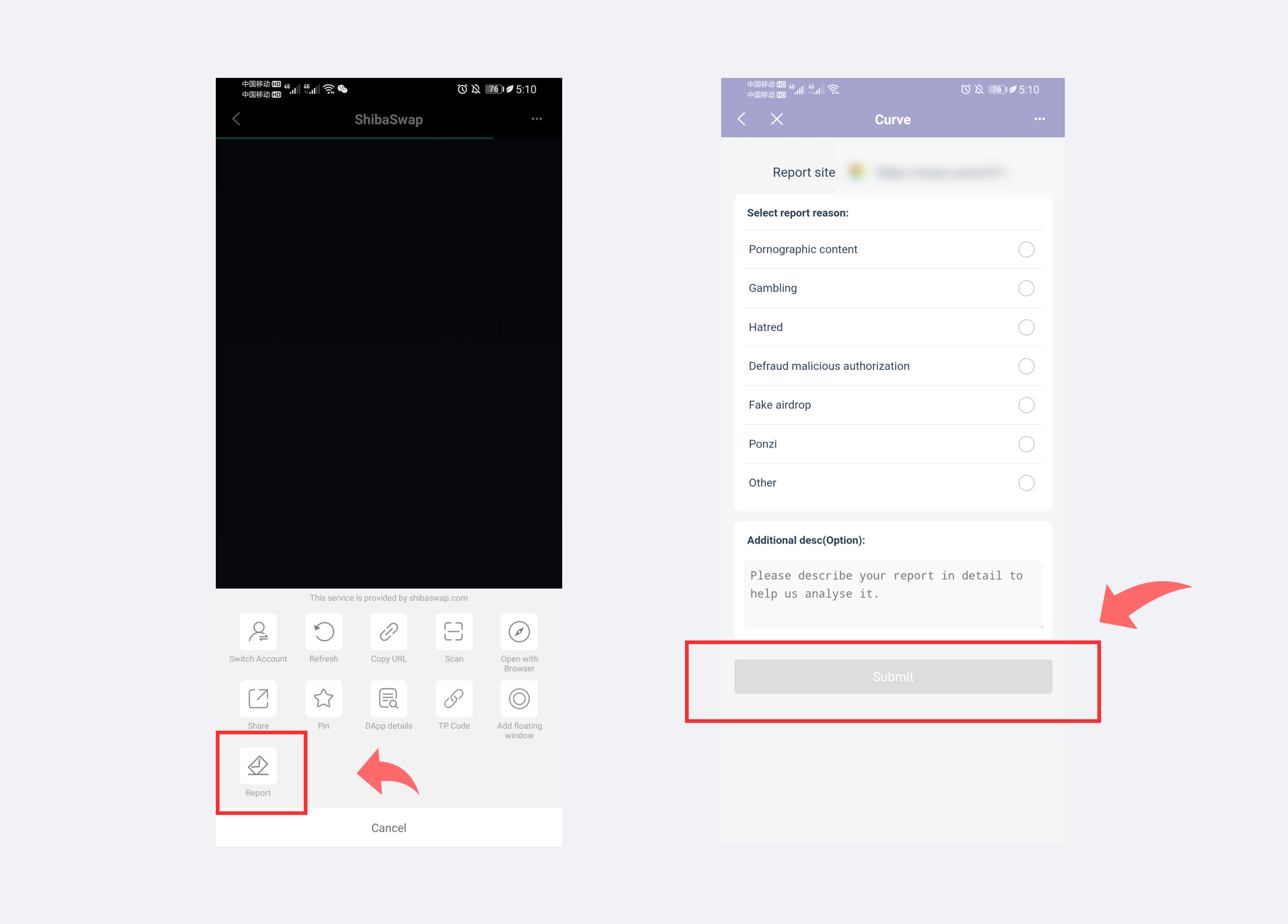The height and width of the screenshot is (924, 1288).
Task: Select the Pornographic content radio button
Action: pos(1026,249)
